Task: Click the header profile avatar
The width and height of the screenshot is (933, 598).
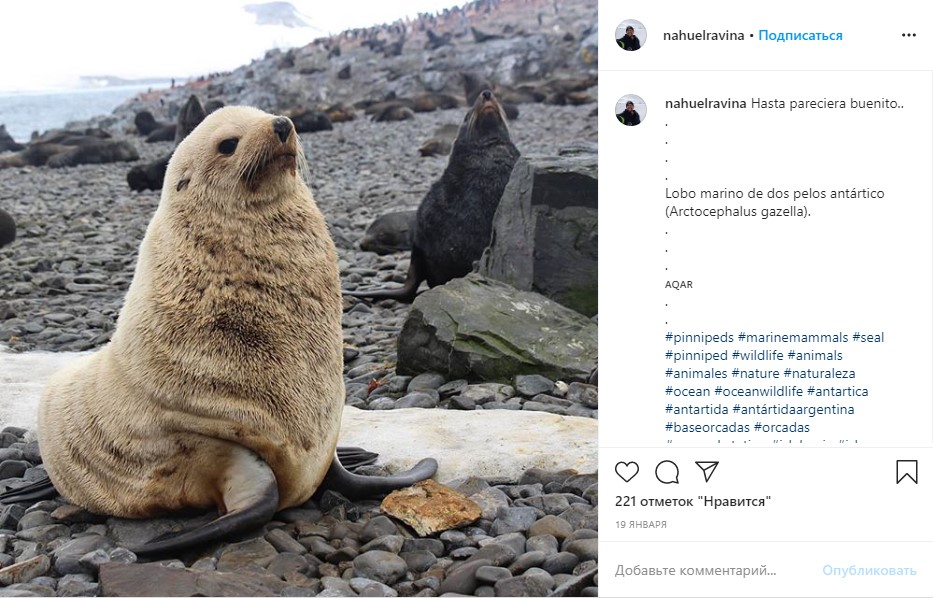Action: coord(630,35)
